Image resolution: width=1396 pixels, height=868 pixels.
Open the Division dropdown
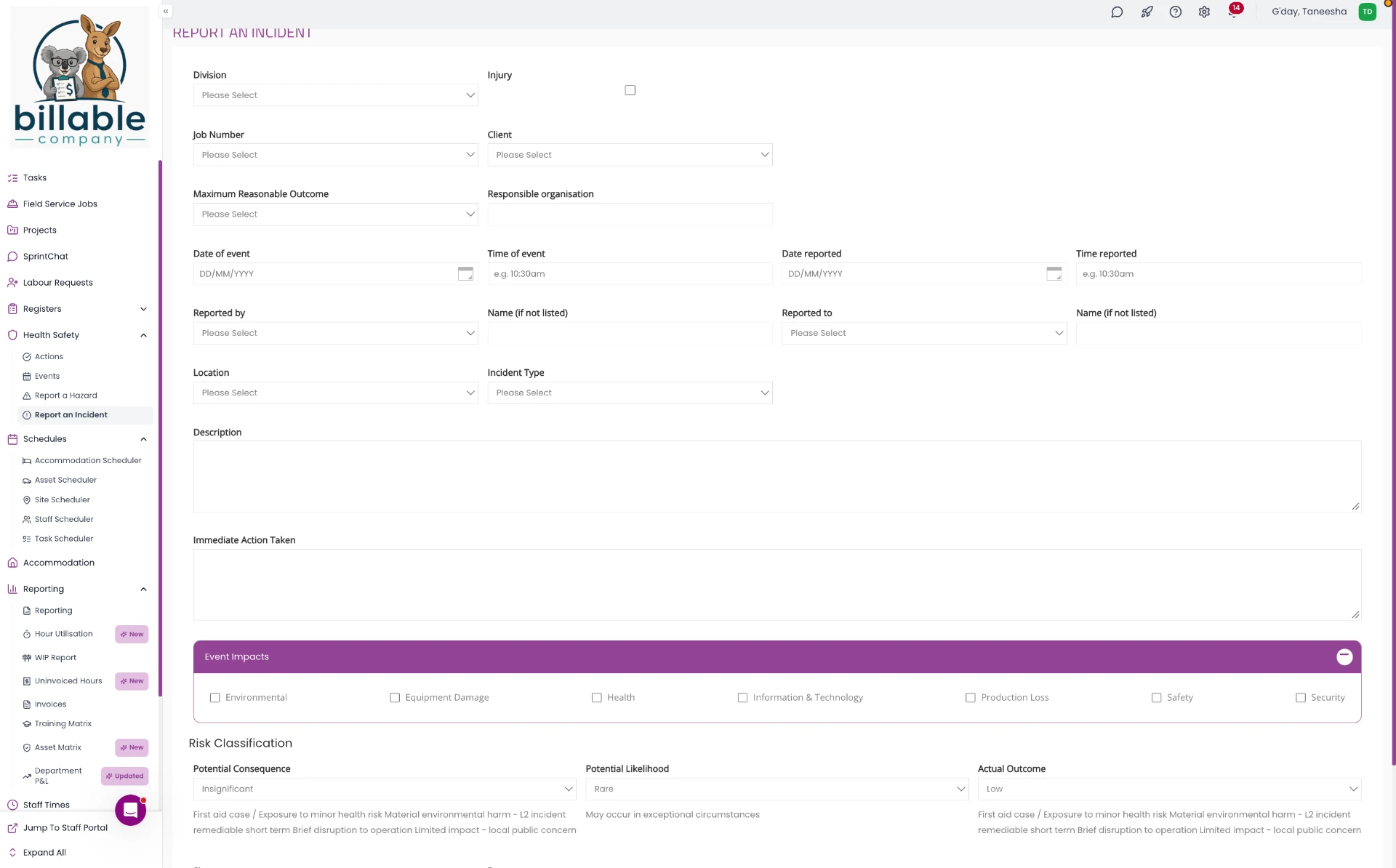point(335,95)
